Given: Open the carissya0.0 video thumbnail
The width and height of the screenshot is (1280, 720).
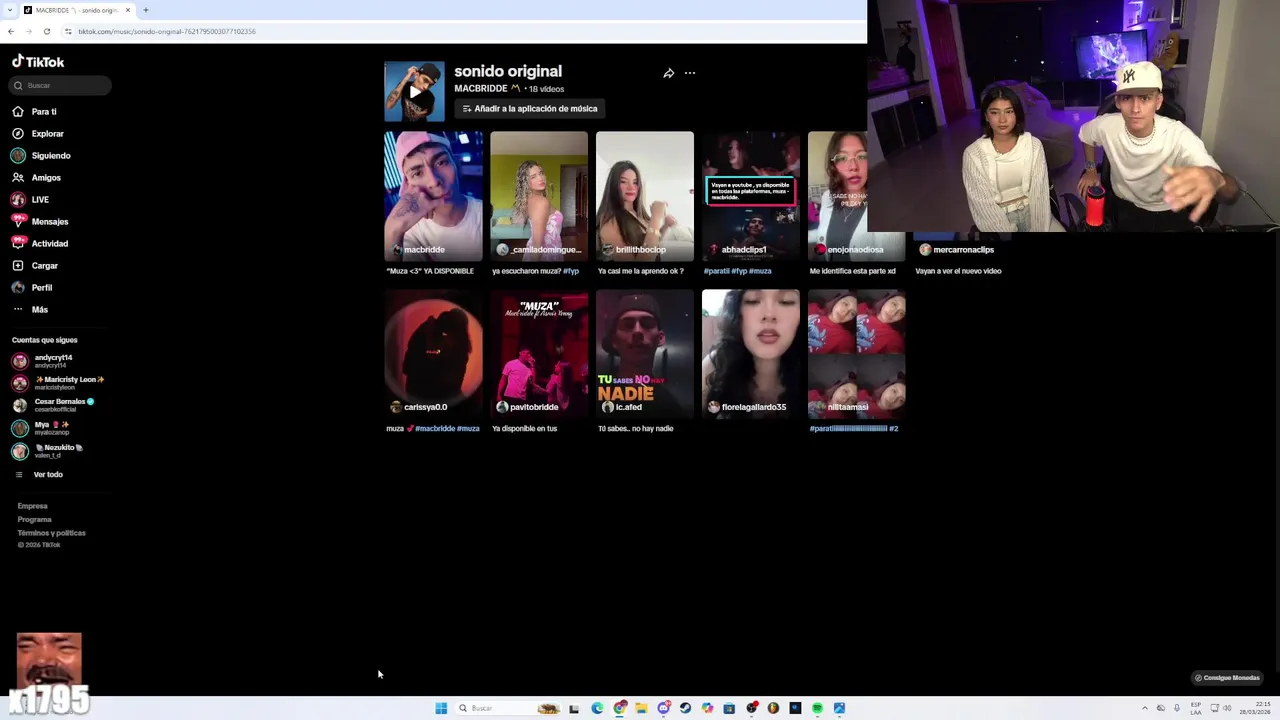Looking at the screenshot, I should [433, 354].
